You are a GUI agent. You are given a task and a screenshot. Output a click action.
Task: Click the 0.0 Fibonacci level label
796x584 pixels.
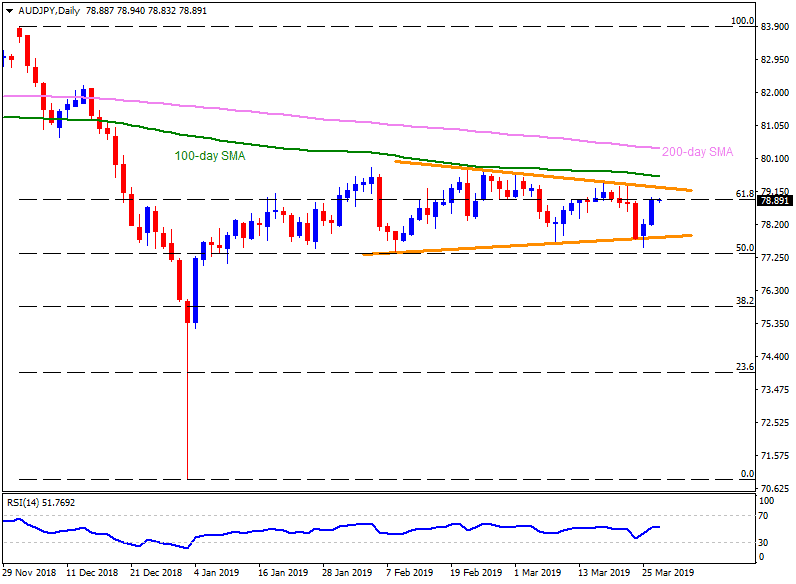coord(745,473)
